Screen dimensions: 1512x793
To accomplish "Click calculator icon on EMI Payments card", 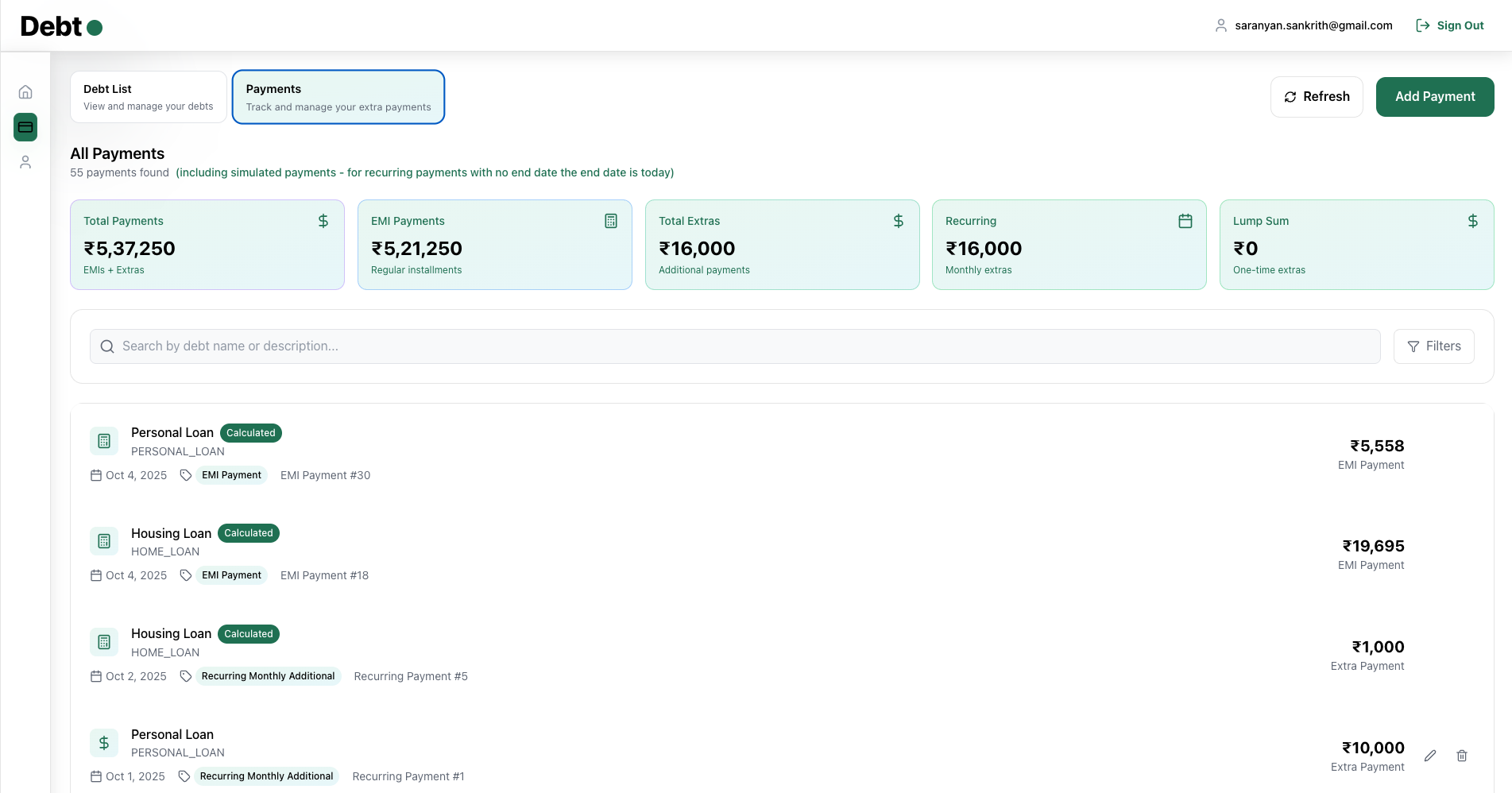I will pos(611,221).
